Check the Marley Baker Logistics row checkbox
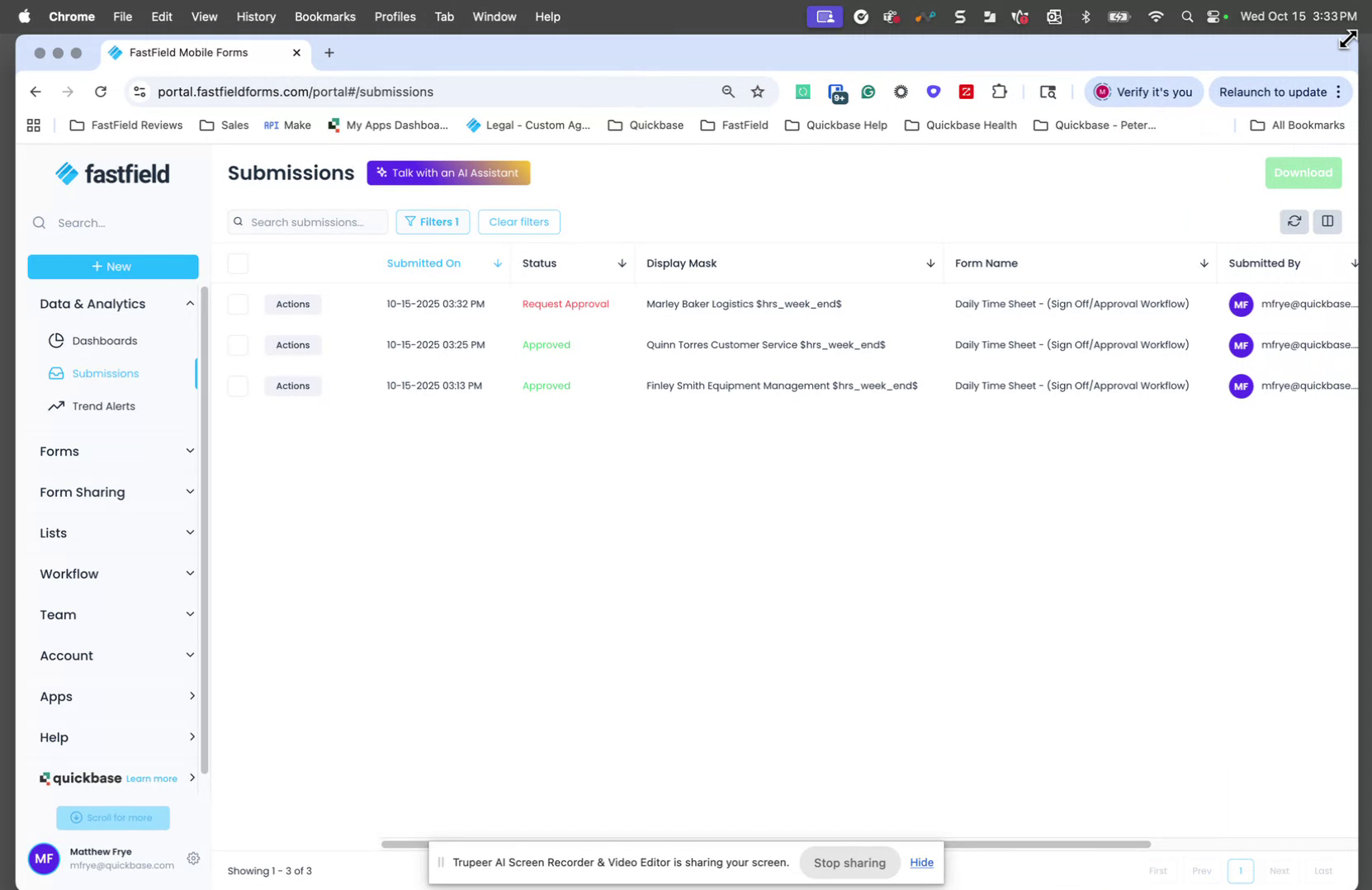The width and height of the screenshot is (1372, 890). [237, 304]
